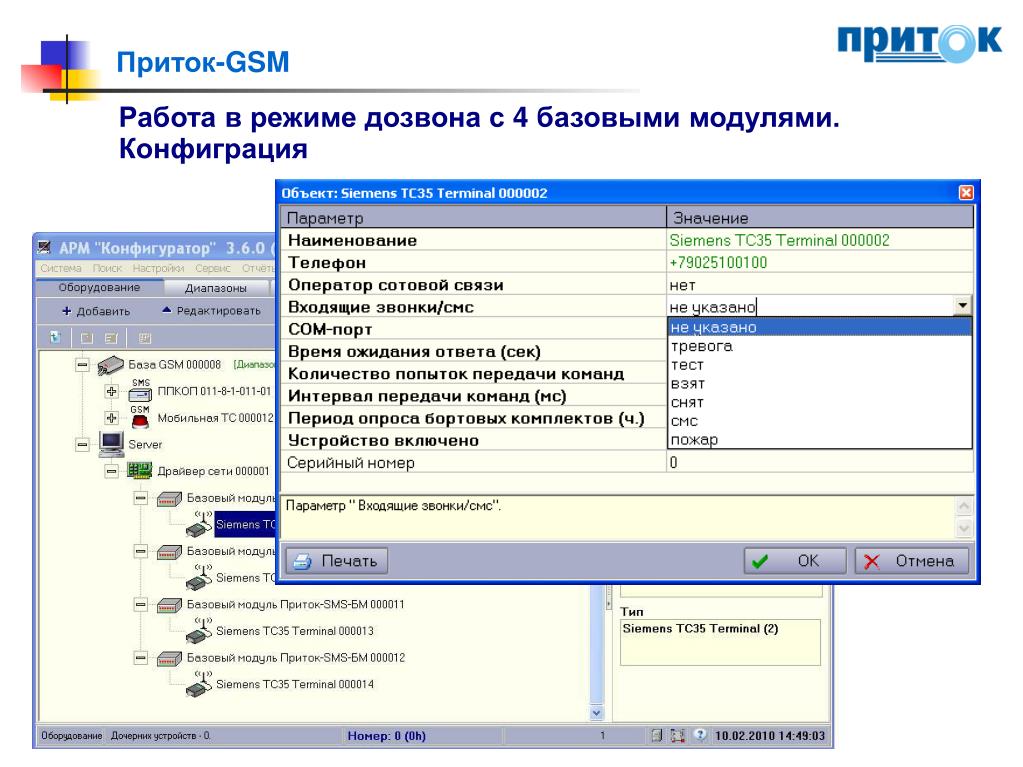Viewport: 1023px width, 767px height.
Task: Select the ППКОП SMS device icon
Action: [x=140, y=391]
